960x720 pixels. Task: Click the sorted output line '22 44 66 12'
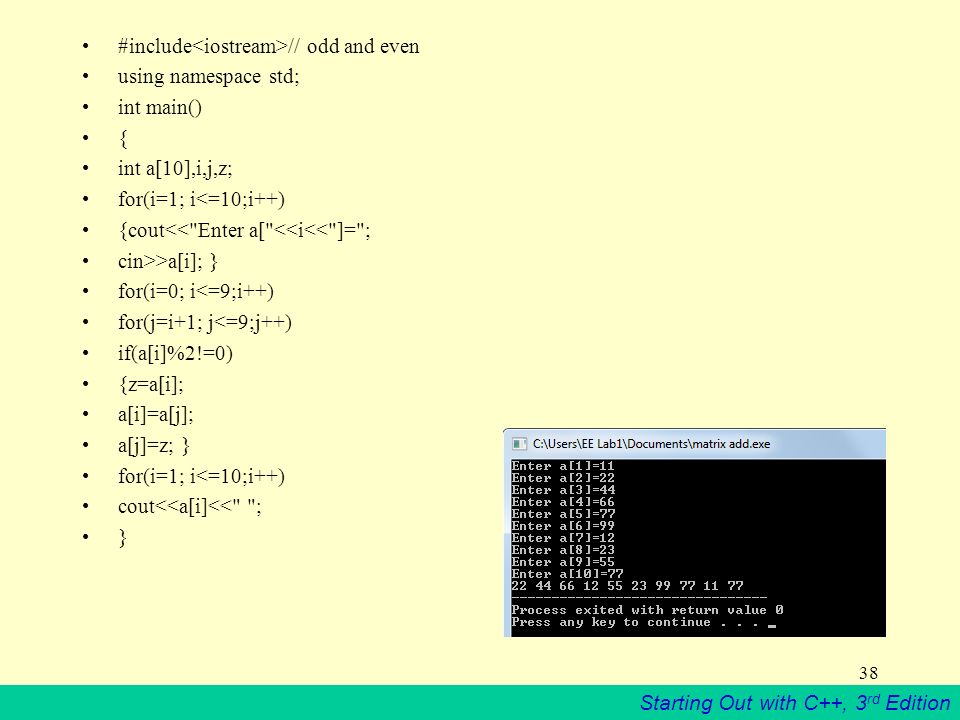[628, 586]
